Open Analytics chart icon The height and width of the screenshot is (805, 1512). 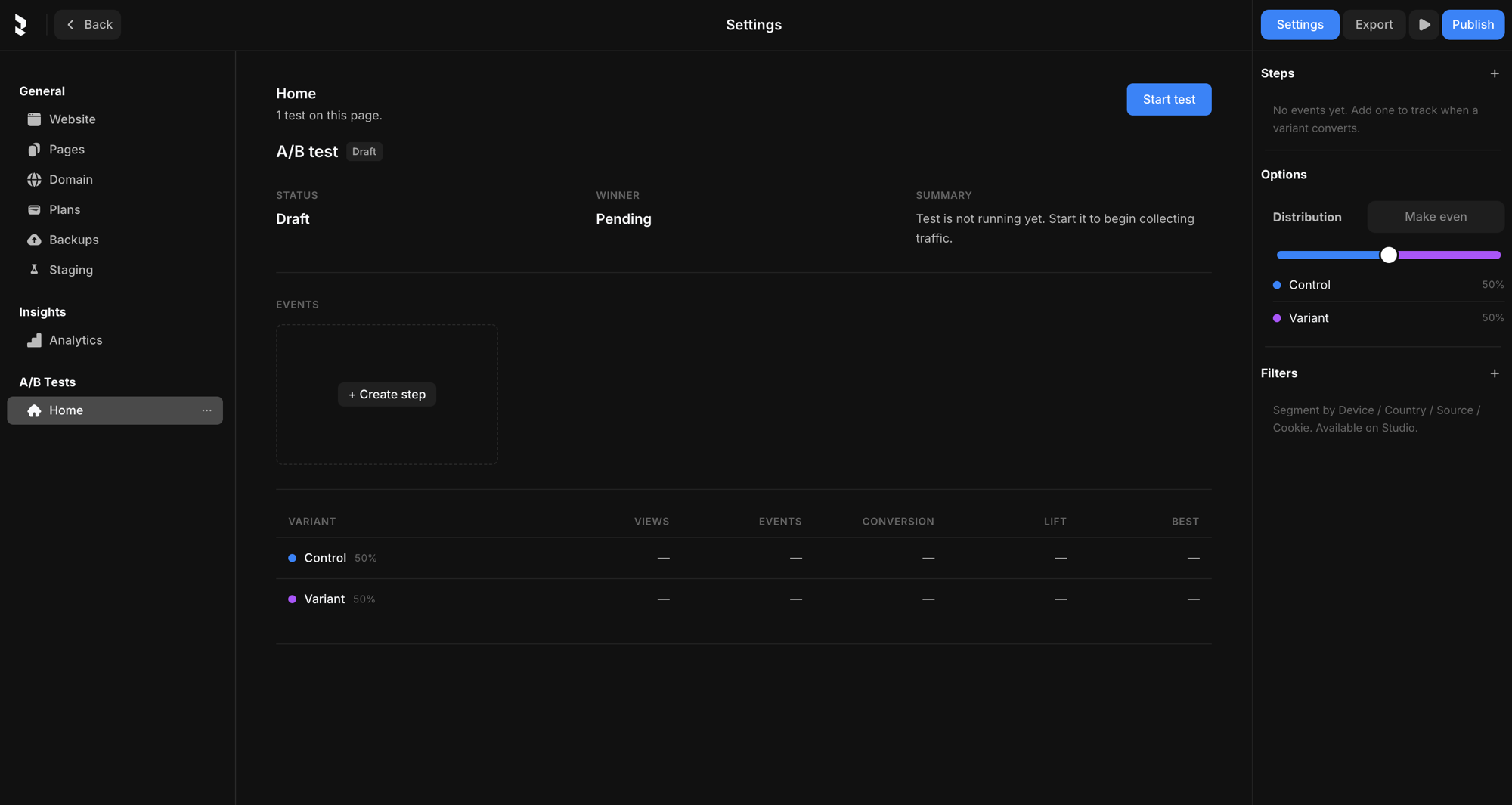34,340
